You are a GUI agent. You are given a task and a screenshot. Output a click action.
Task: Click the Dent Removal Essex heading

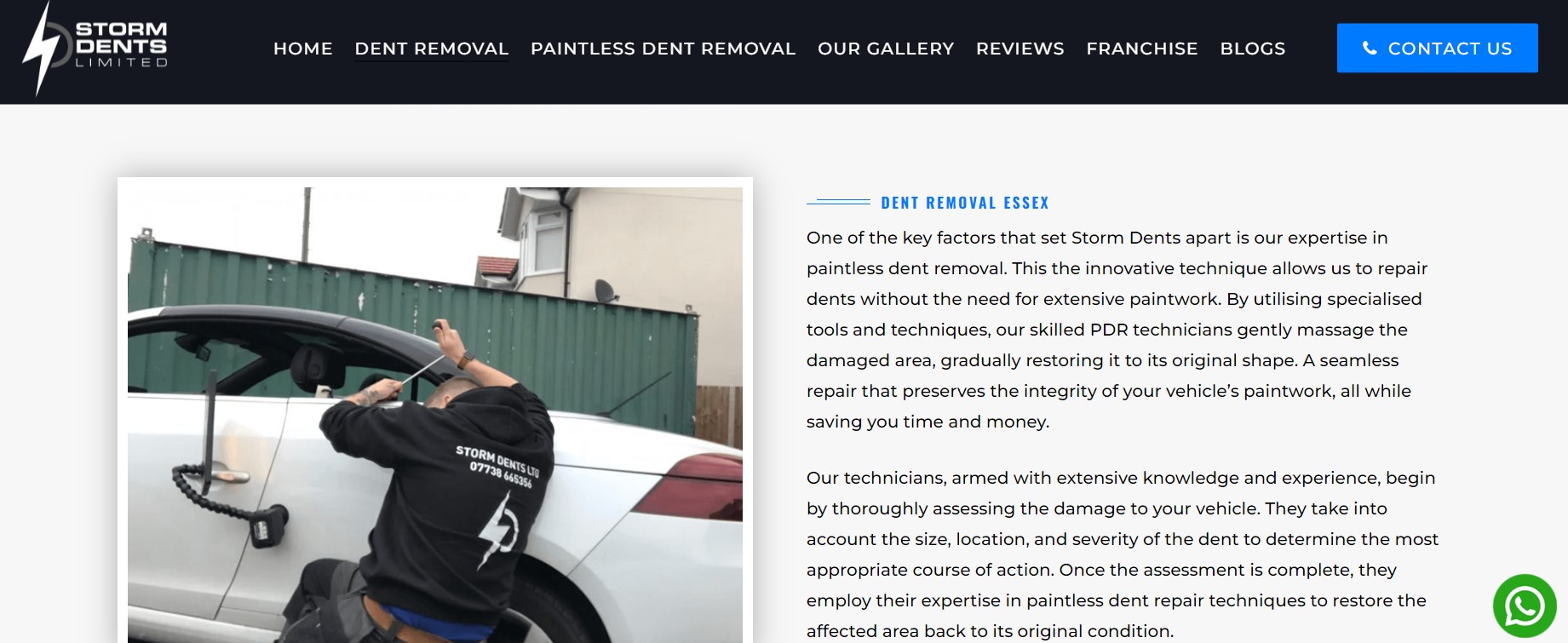964,203
